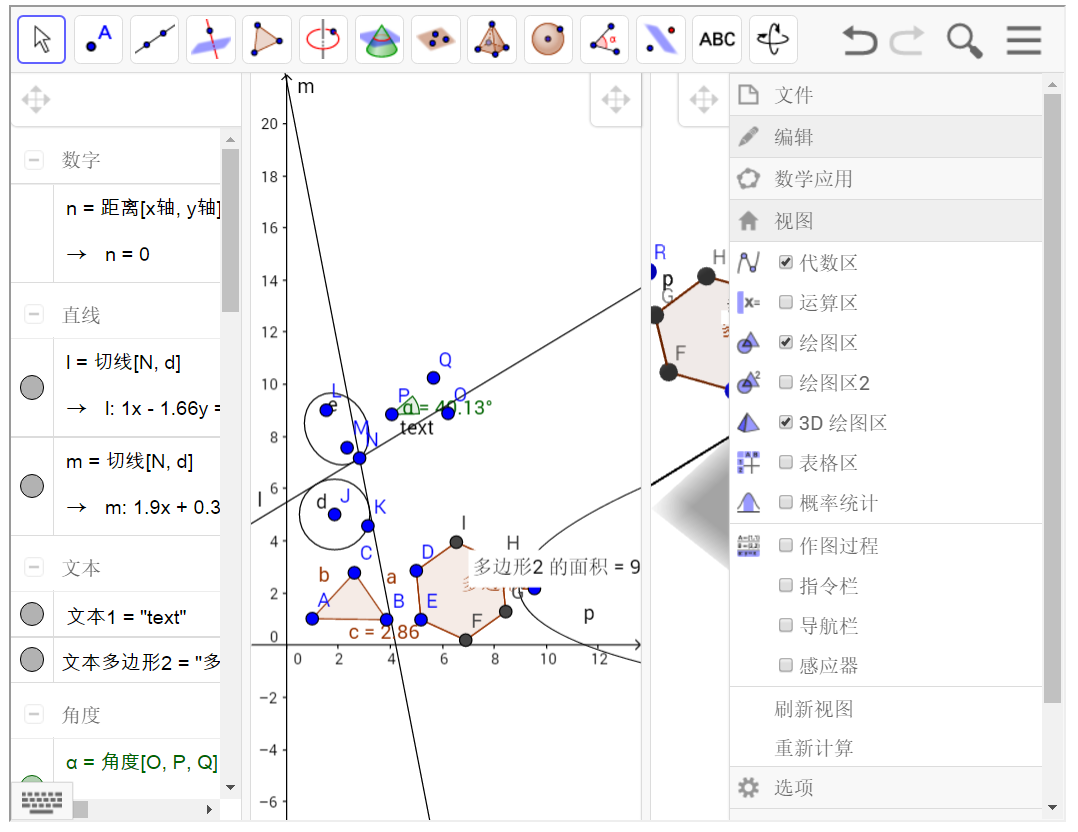Select the Circle with axis tool

pos(323,39)
